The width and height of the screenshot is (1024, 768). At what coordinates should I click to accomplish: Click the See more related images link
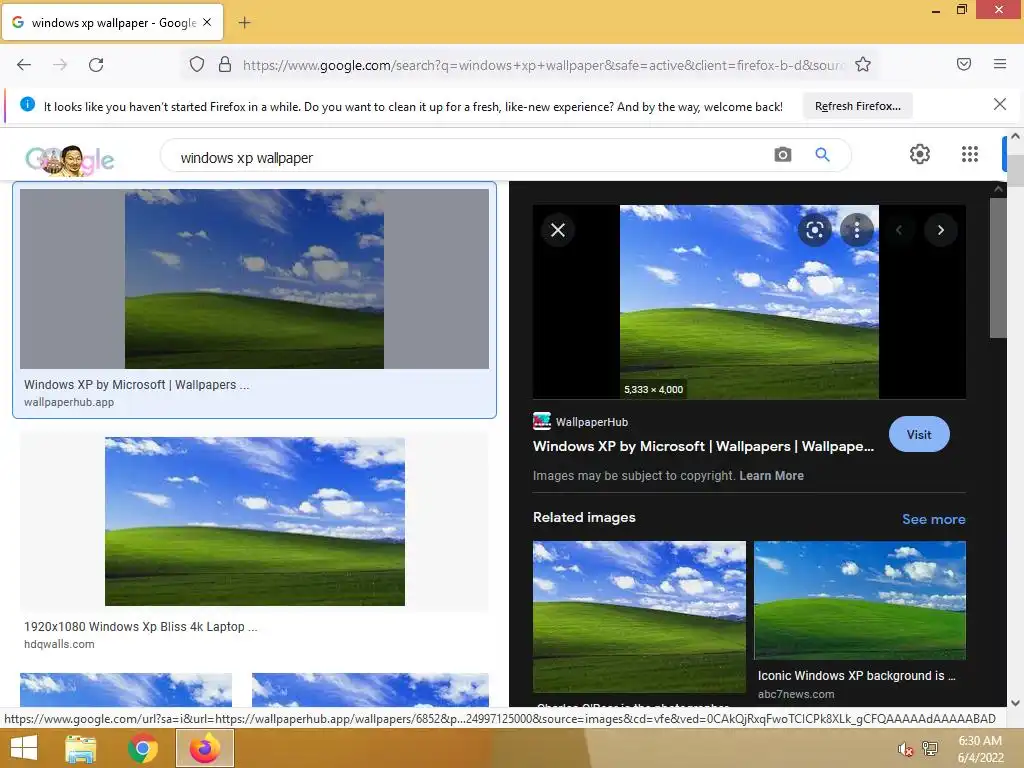coord(933,519)
